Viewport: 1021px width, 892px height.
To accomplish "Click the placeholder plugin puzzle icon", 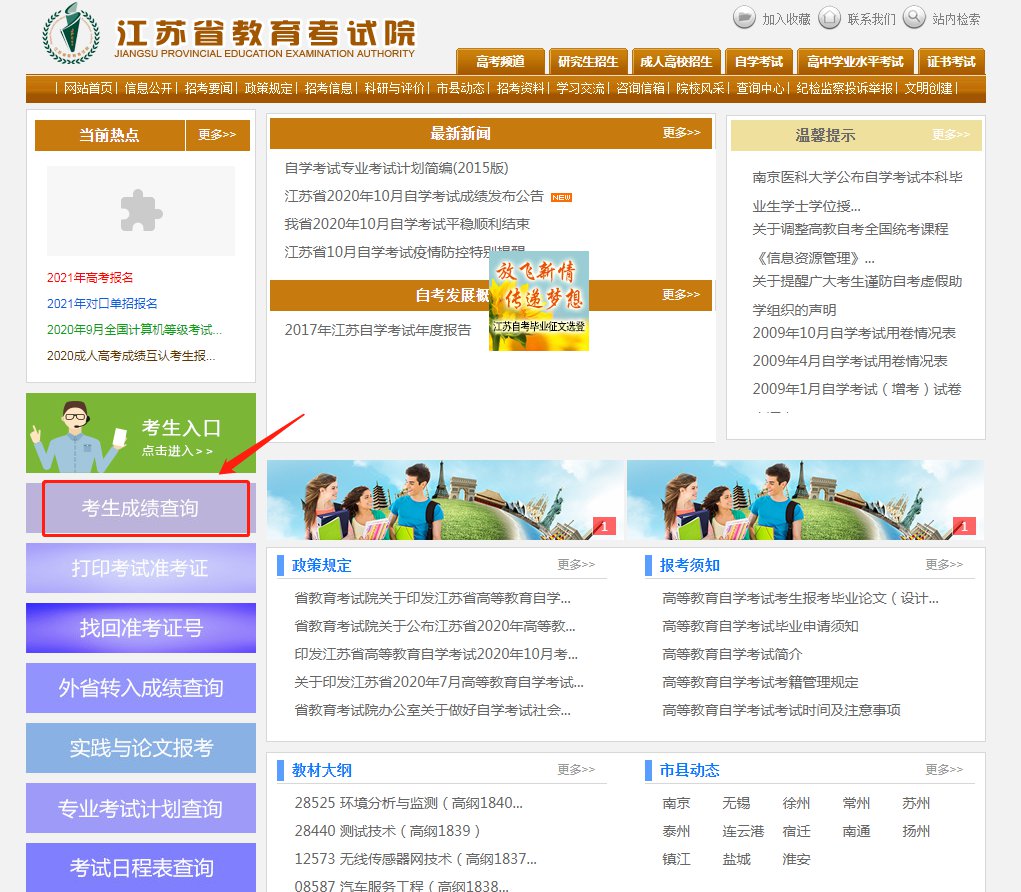I will (140, 211).
